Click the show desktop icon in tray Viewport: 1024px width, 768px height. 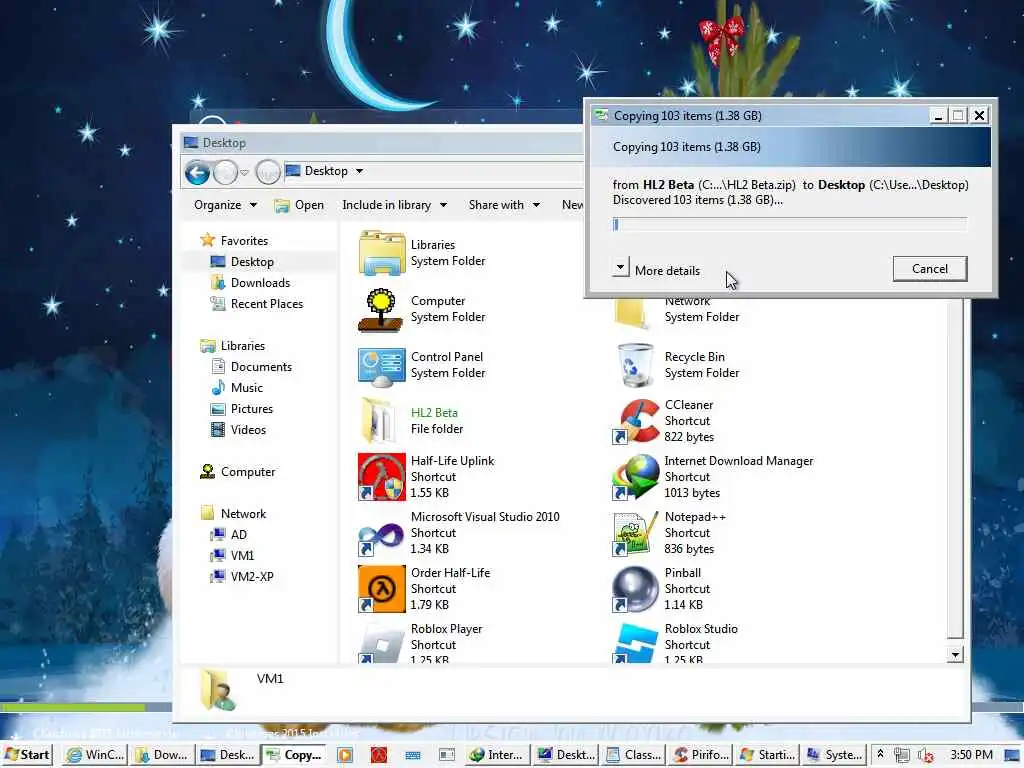1012,756
